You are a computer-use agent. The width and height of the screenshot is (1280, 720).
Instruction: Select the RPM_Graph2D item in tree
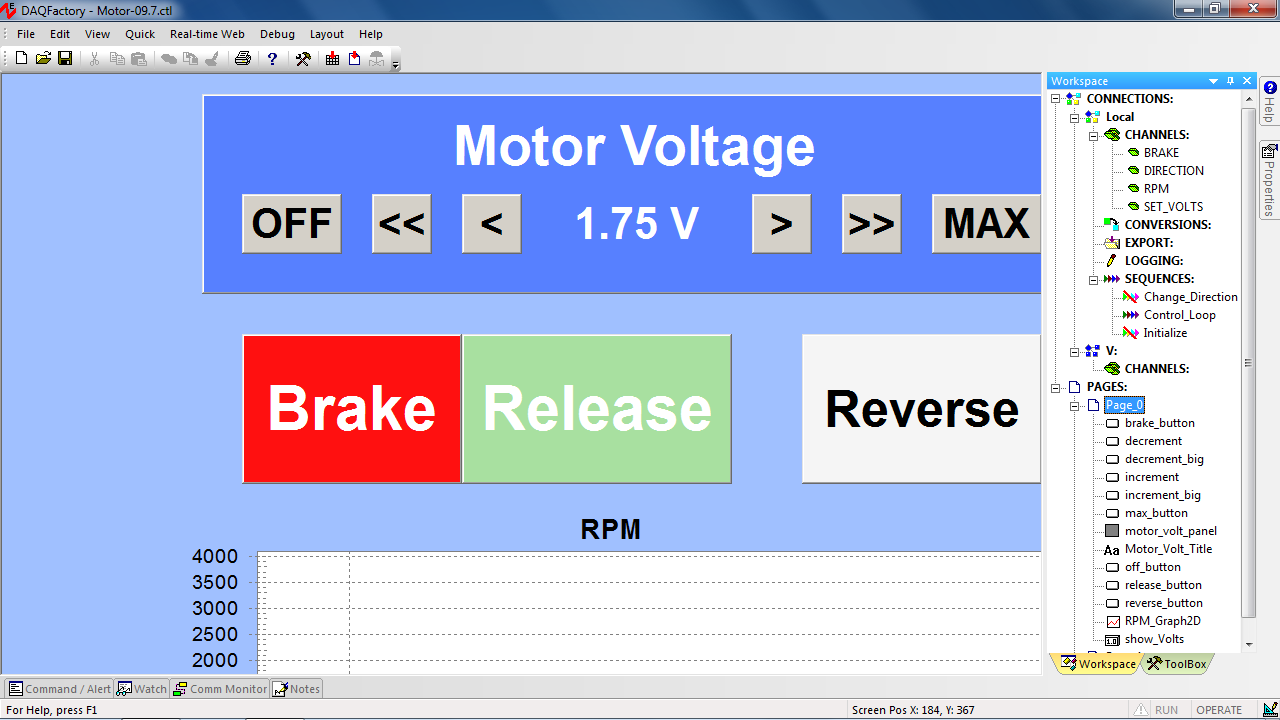pyautogui.click(x=1162, y=621)
